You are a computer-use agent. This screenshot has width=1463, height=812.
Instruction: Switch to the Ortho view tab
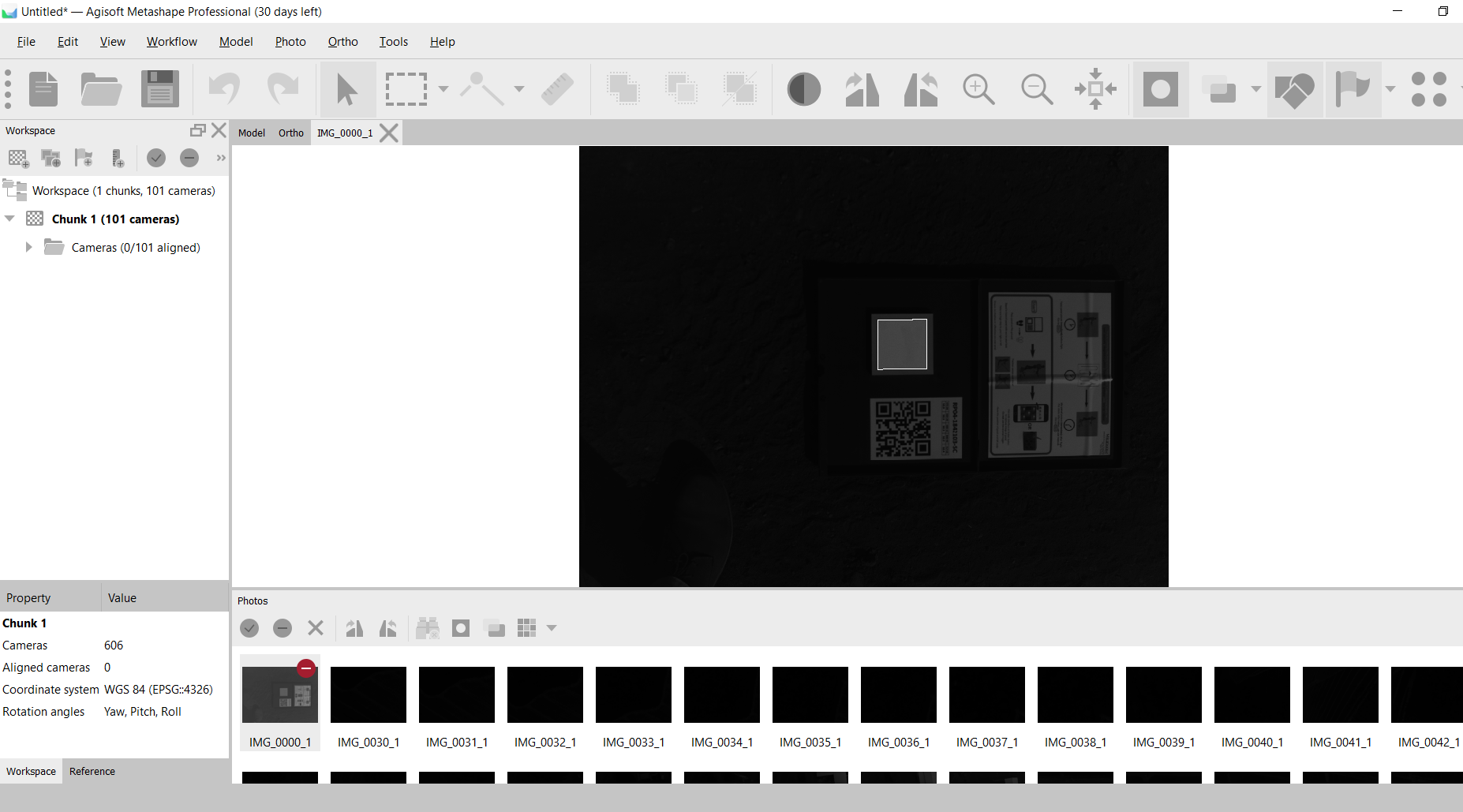coord(290,133)
